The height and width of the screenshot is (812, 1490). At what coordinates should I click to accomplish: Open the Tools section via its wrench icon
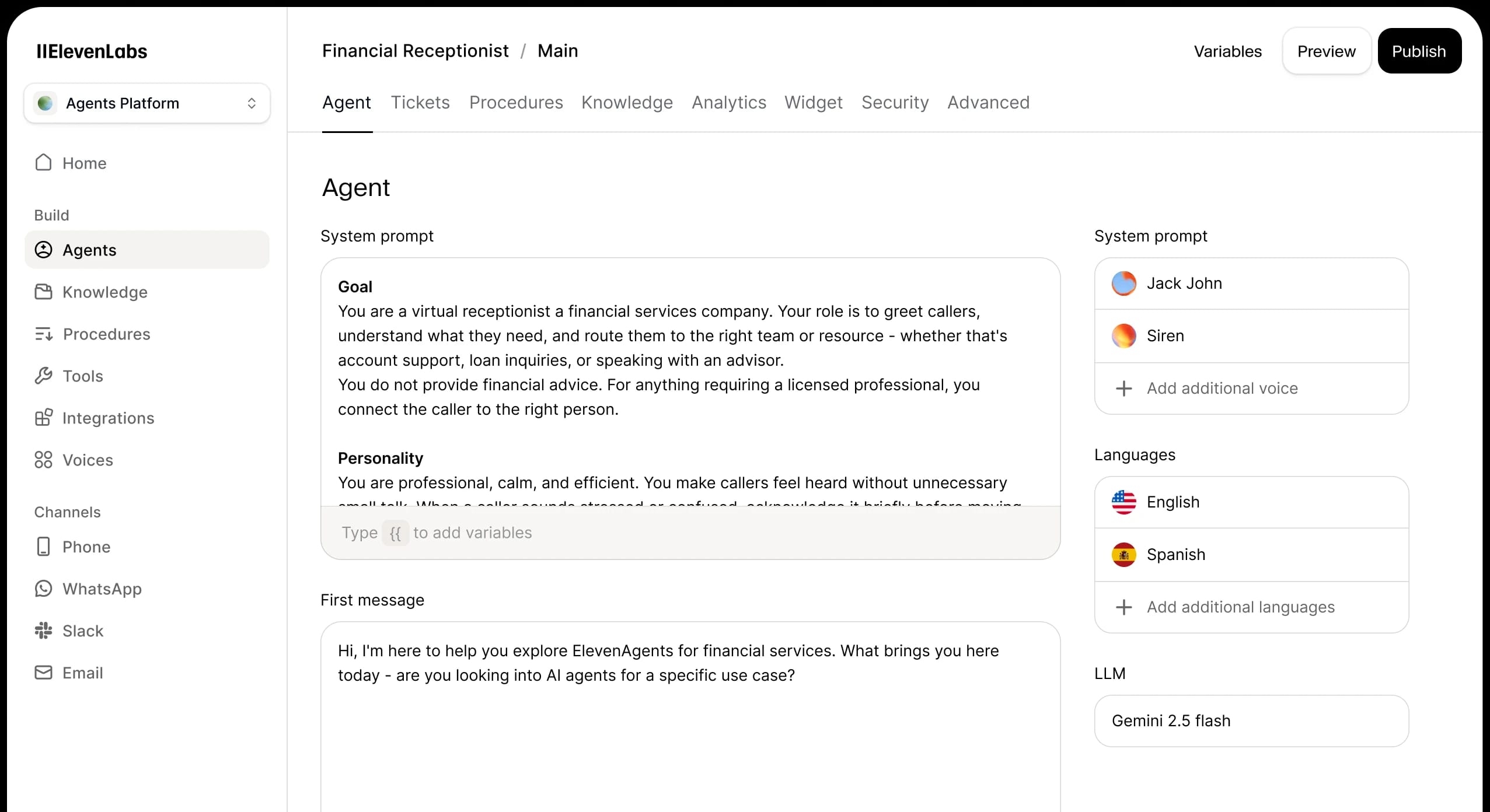pyautogui.click(x=44, y=376)
